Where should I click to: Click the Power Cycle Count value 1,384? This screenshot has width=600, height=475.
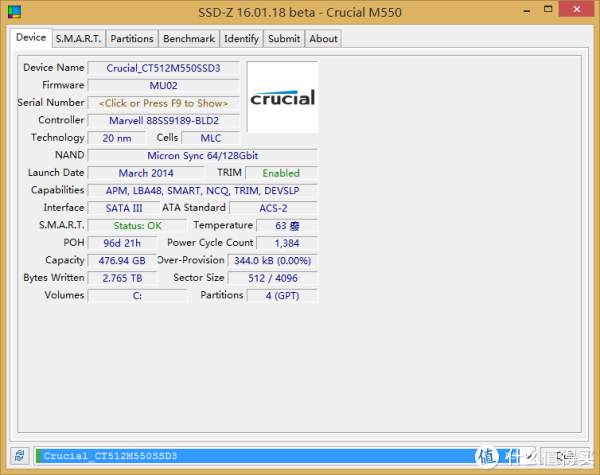pos(287,243)
